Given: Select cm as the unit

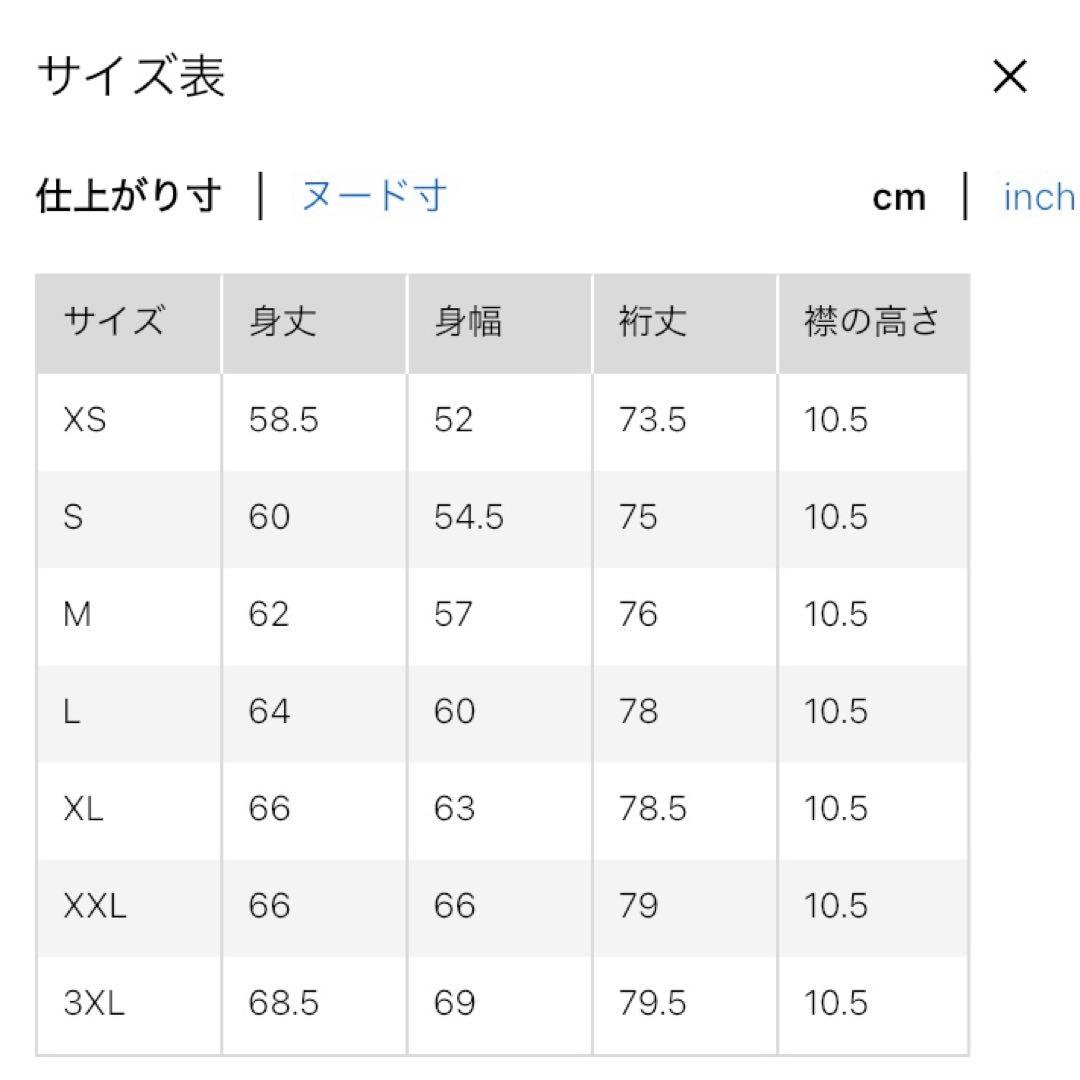Looking at the screenshot, I should 899,198.
